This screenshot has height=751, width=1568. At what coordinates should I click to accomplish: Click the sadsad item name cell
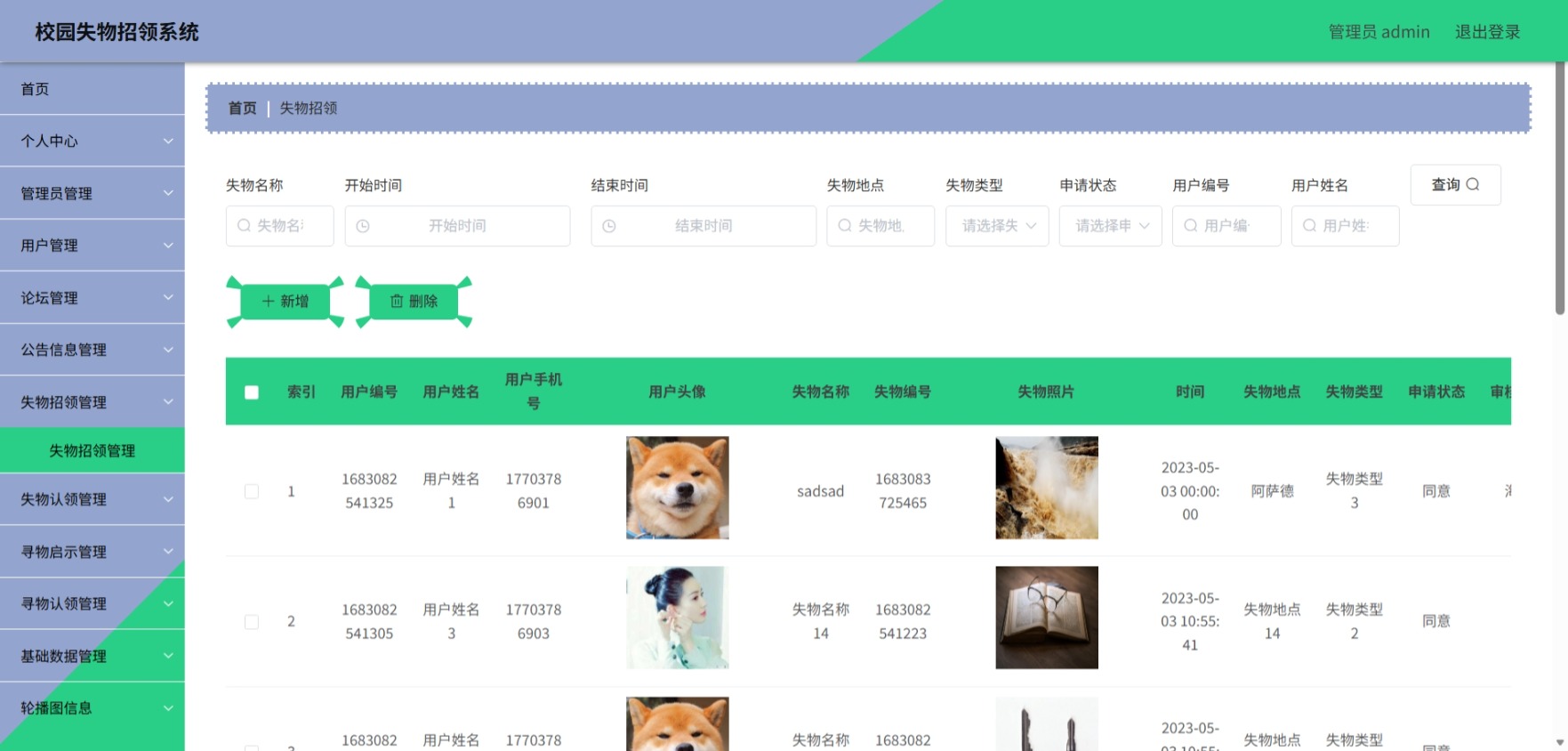[x=821, y=491]
